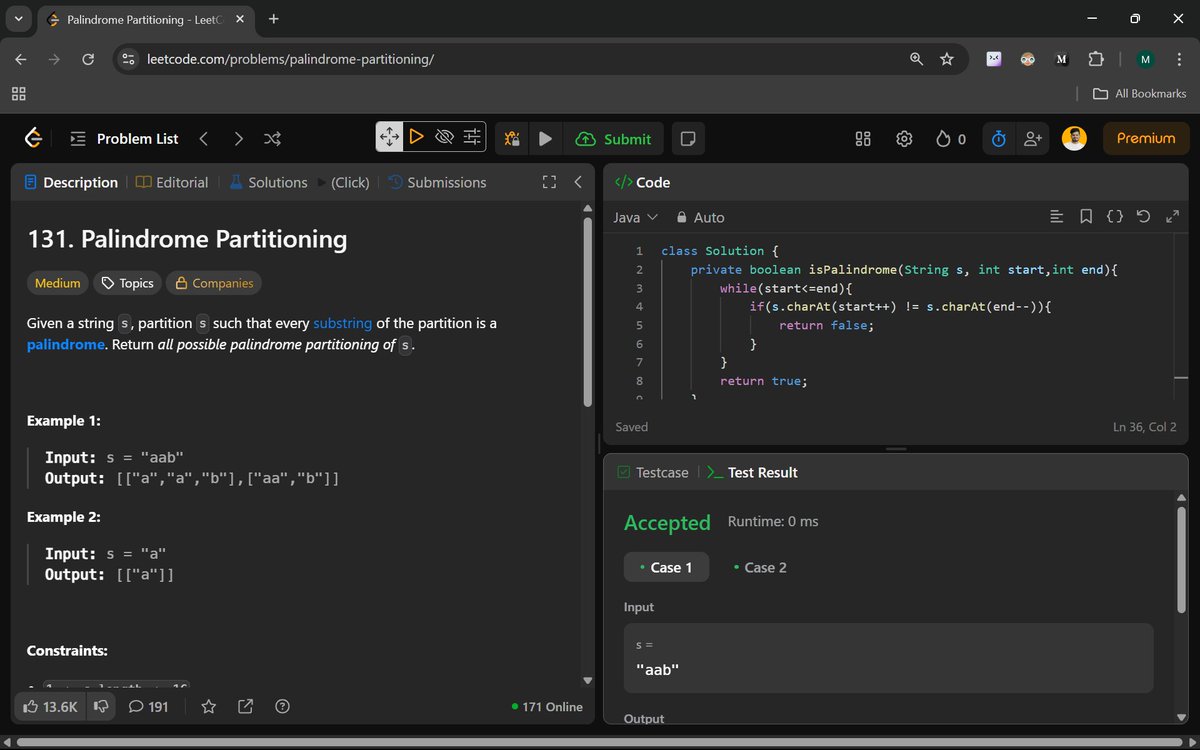Select the Test Result tab
The width and height of the screenshot is (1200, 750).
click(752, 472)
